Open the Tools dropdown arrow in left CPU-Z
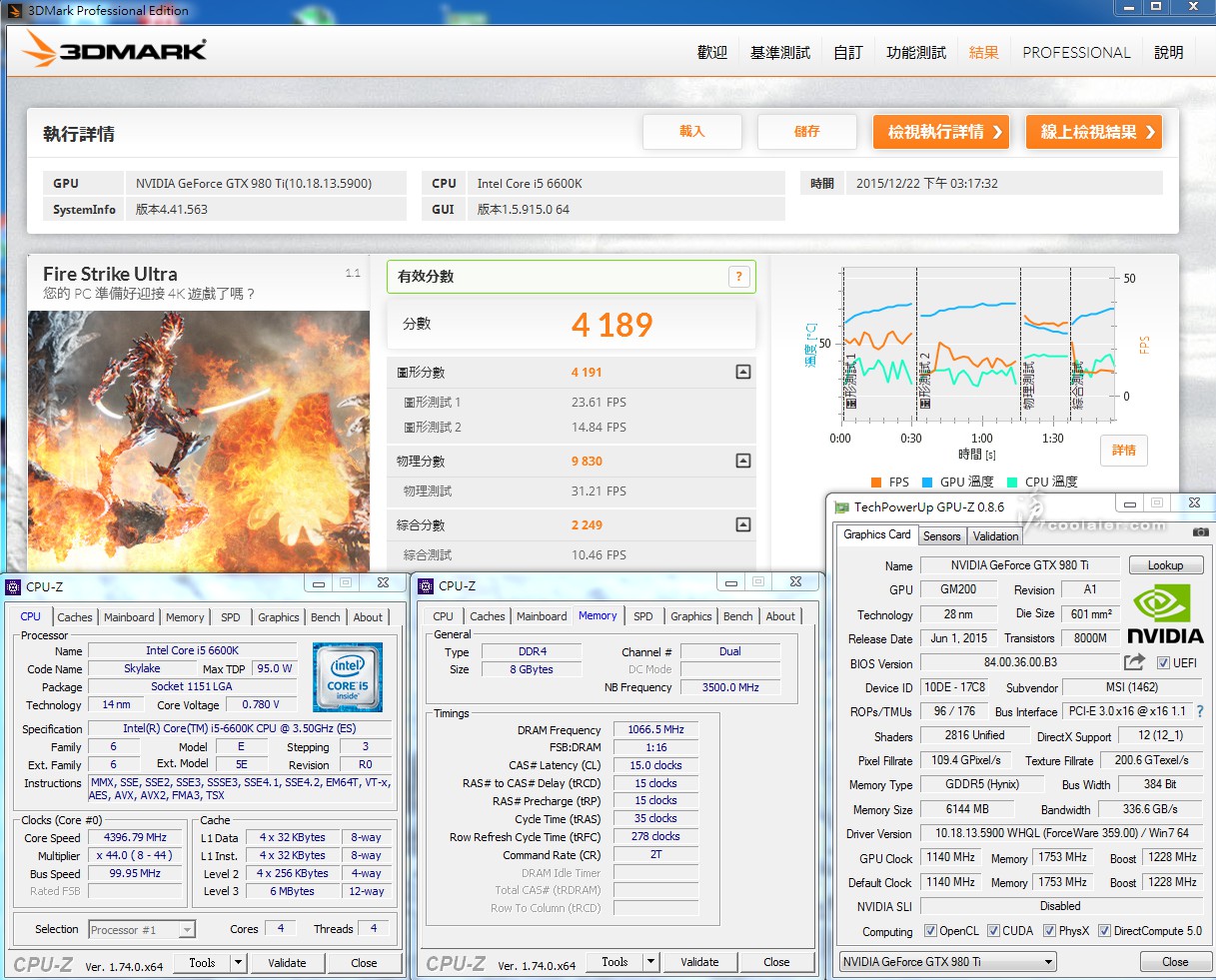 (238, 963)
